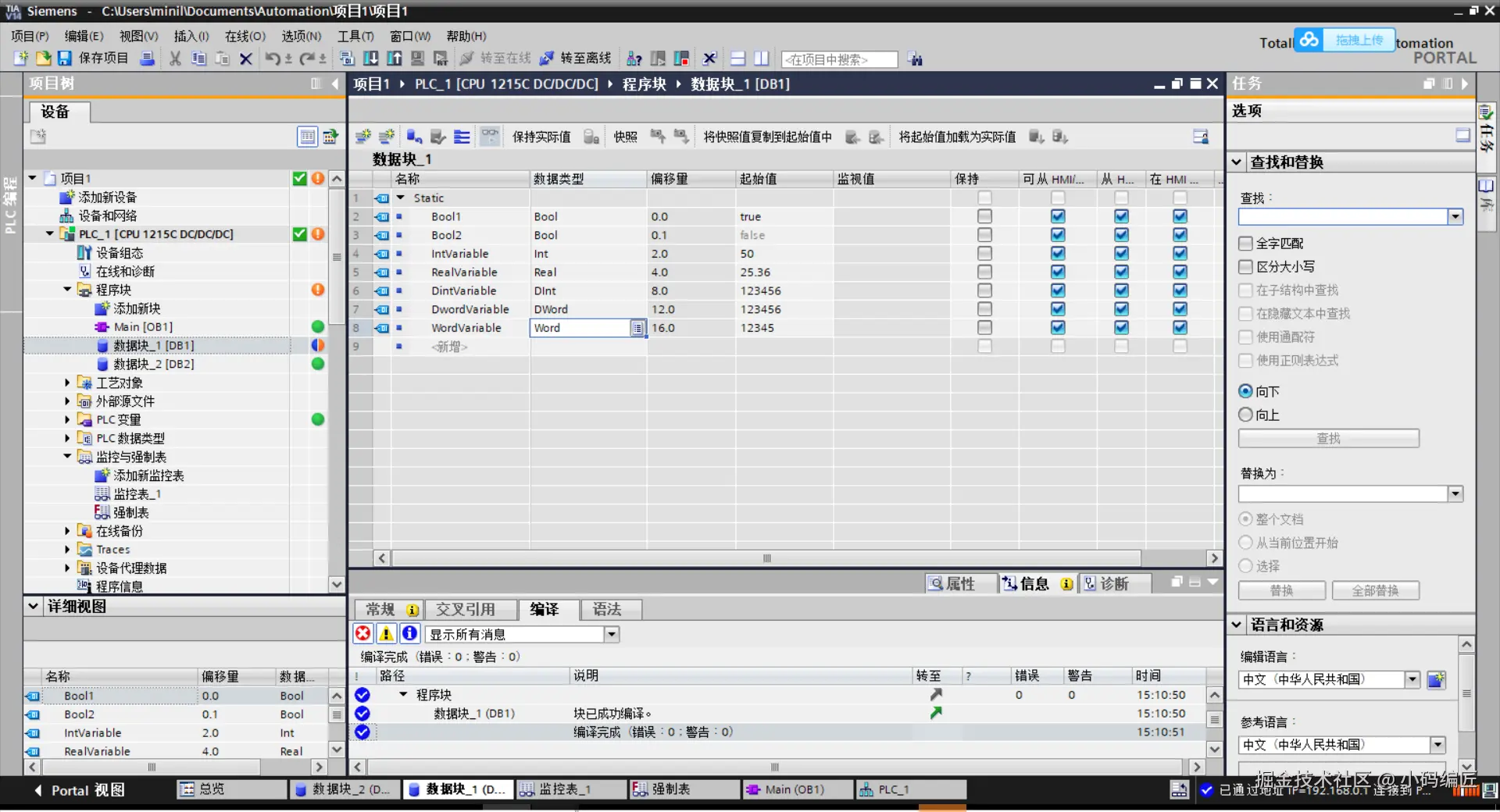Switch to Portal 视图
Screen dimensions: 1500x812
[x=80, y=790]
